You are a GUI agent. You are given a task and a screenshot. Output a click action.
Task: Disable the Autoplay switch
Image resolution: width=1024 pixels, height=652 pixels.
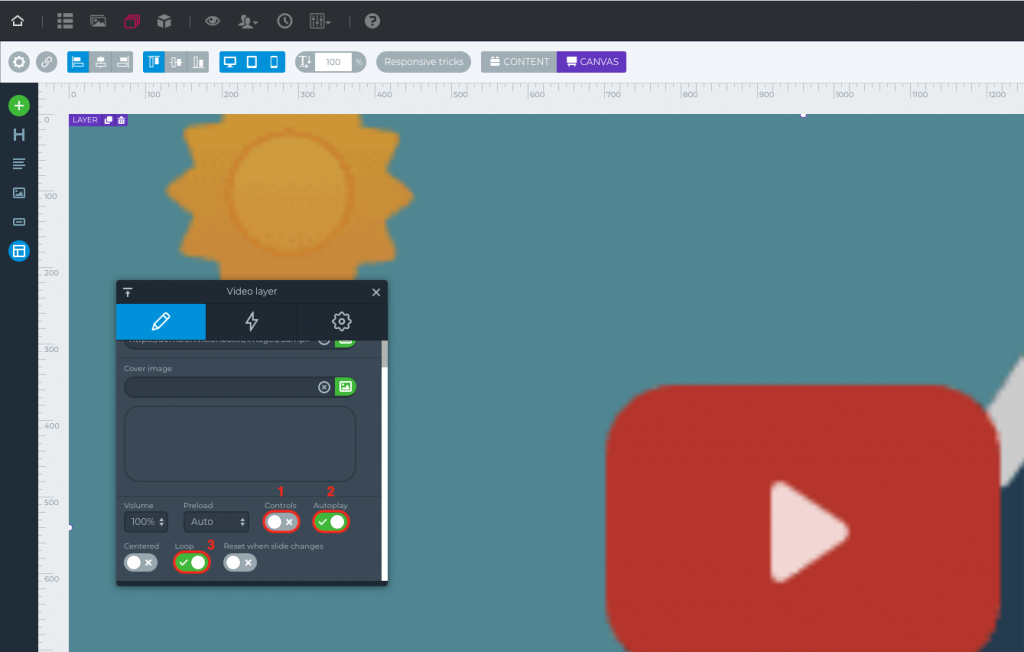[x=330, y=521]
